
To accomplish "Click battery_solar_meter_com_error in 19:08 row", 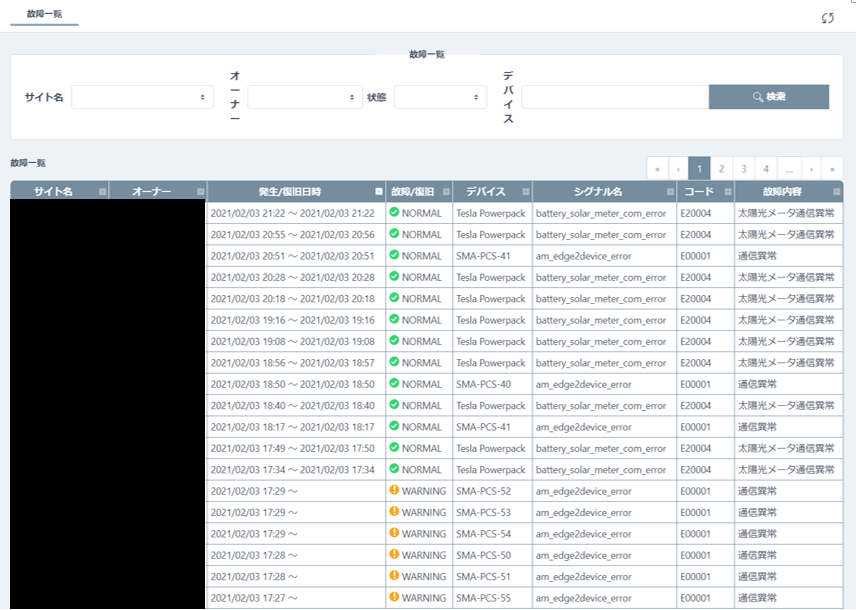I will (x=601, y=342).
